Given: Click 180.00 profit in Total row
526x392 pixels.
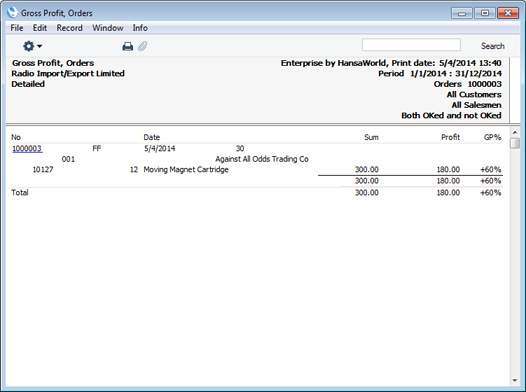Looking at the screenshot, I should click(x=448, y=192).
